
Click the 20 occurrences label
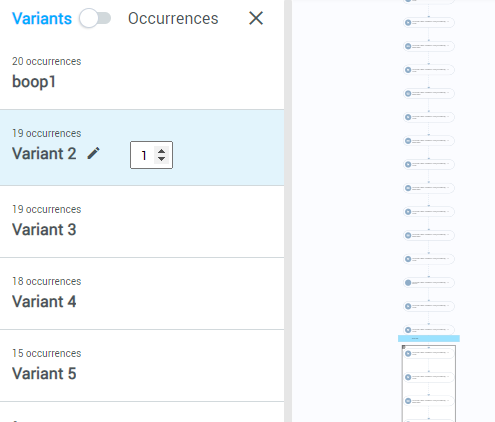(47, 61)
